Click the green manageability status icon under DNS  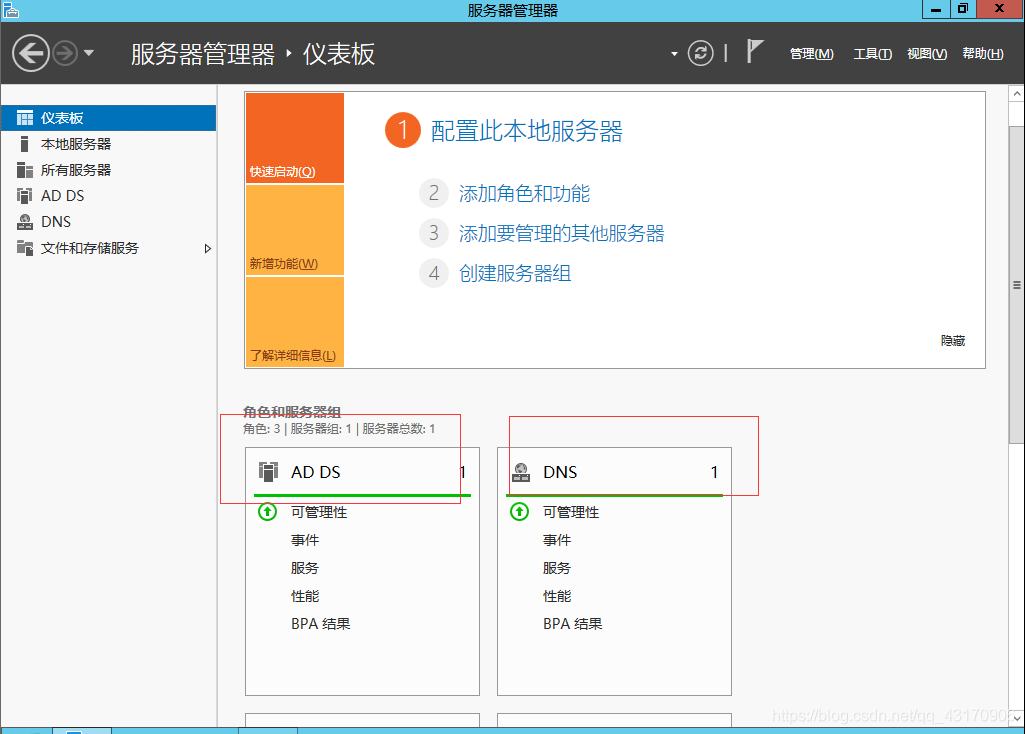(x=519, y=512)
